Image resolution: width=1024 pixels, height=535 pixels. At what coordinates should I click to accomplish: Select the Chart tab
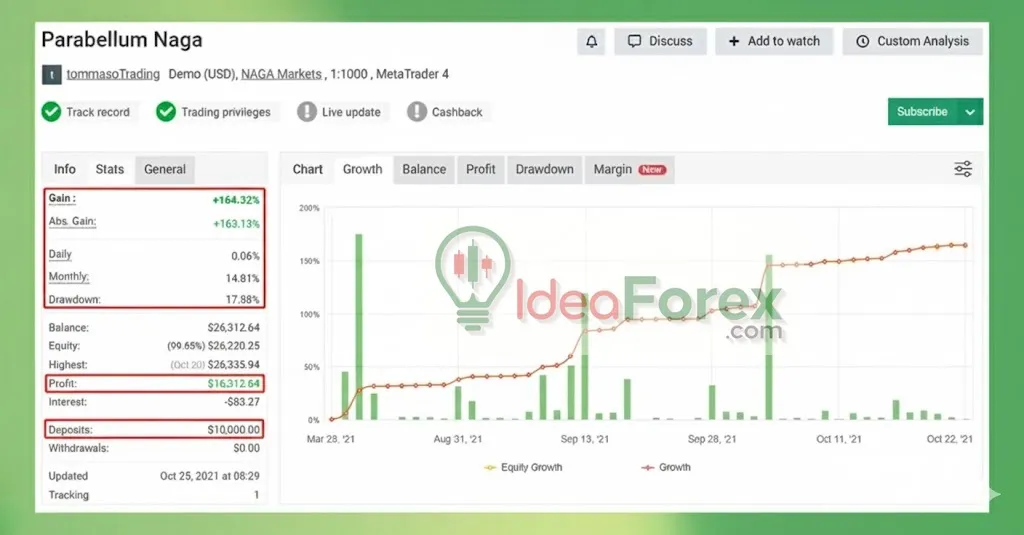(308, 169)
